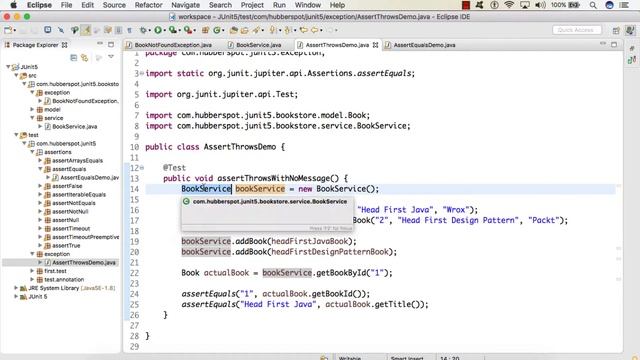Open the Project menu
This screenshot has width=640, height=360.
[x=252, y=5]
